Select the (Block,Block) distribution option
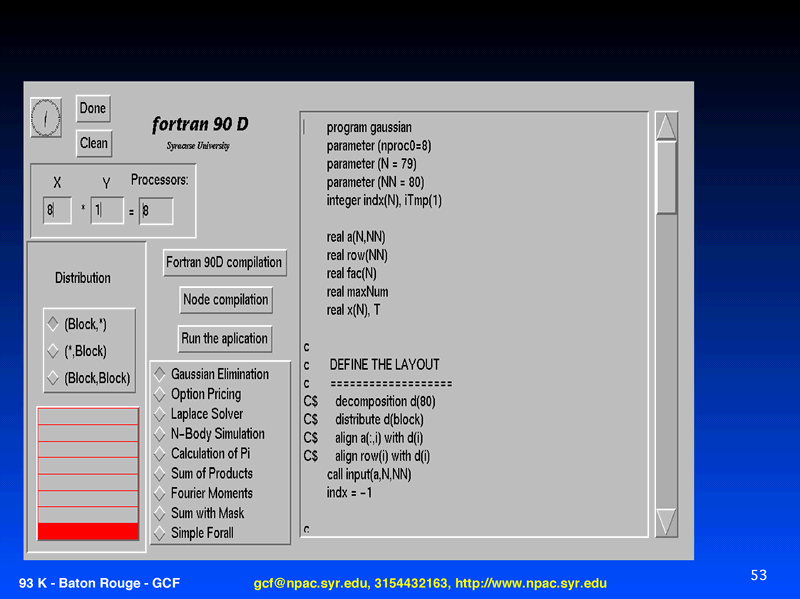800x599 pixels. click(x=89, y=378)
